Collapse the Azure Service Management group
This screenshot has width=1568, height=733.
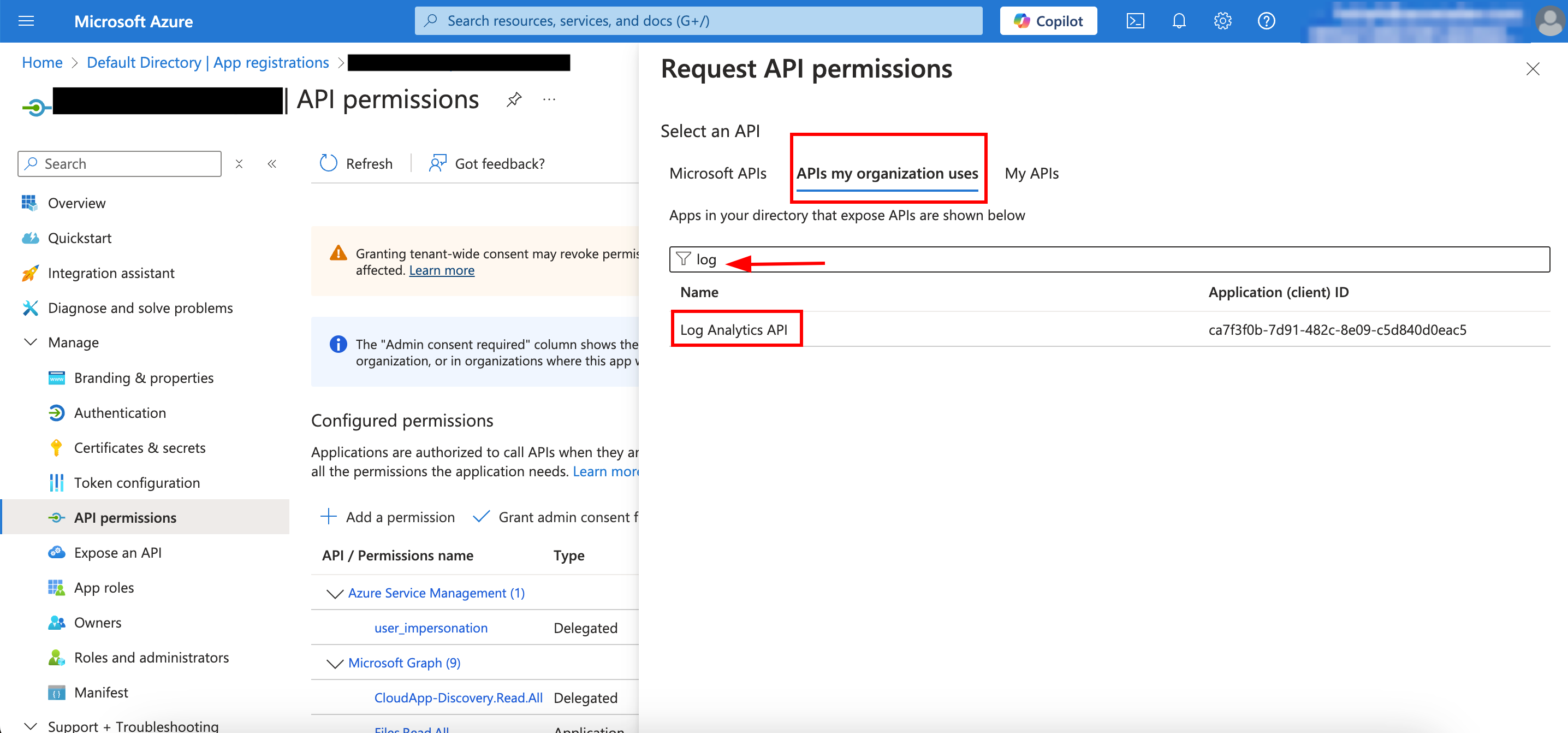(334, 594)
